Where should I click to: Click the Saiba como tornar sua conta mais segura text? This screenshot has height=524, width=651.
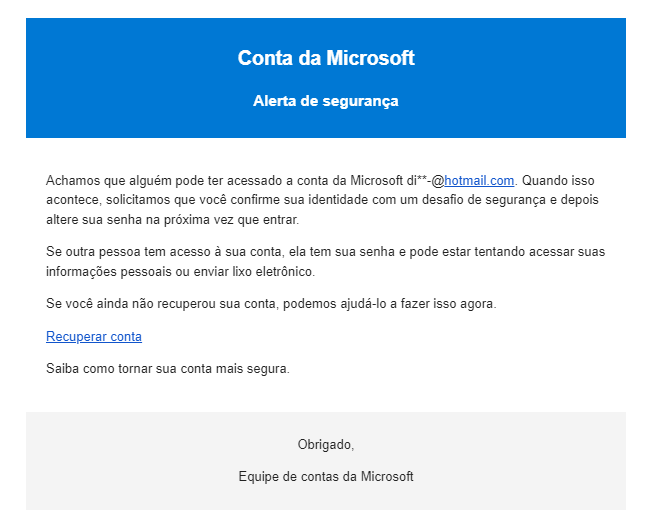[x=168, y=368]
